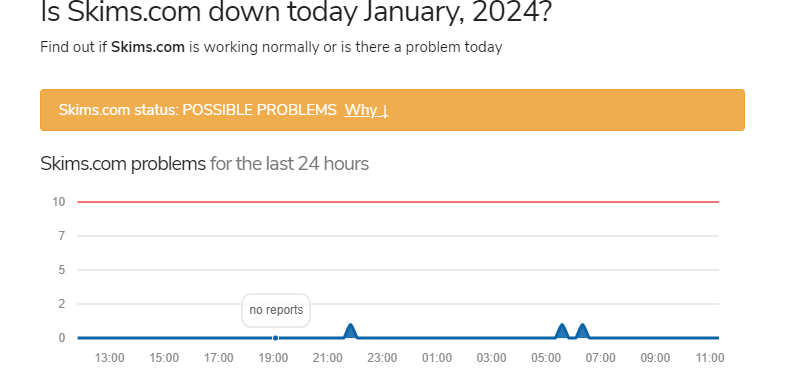Select the 17:00 axis label

pyautogui.click(x=218, y=358)
